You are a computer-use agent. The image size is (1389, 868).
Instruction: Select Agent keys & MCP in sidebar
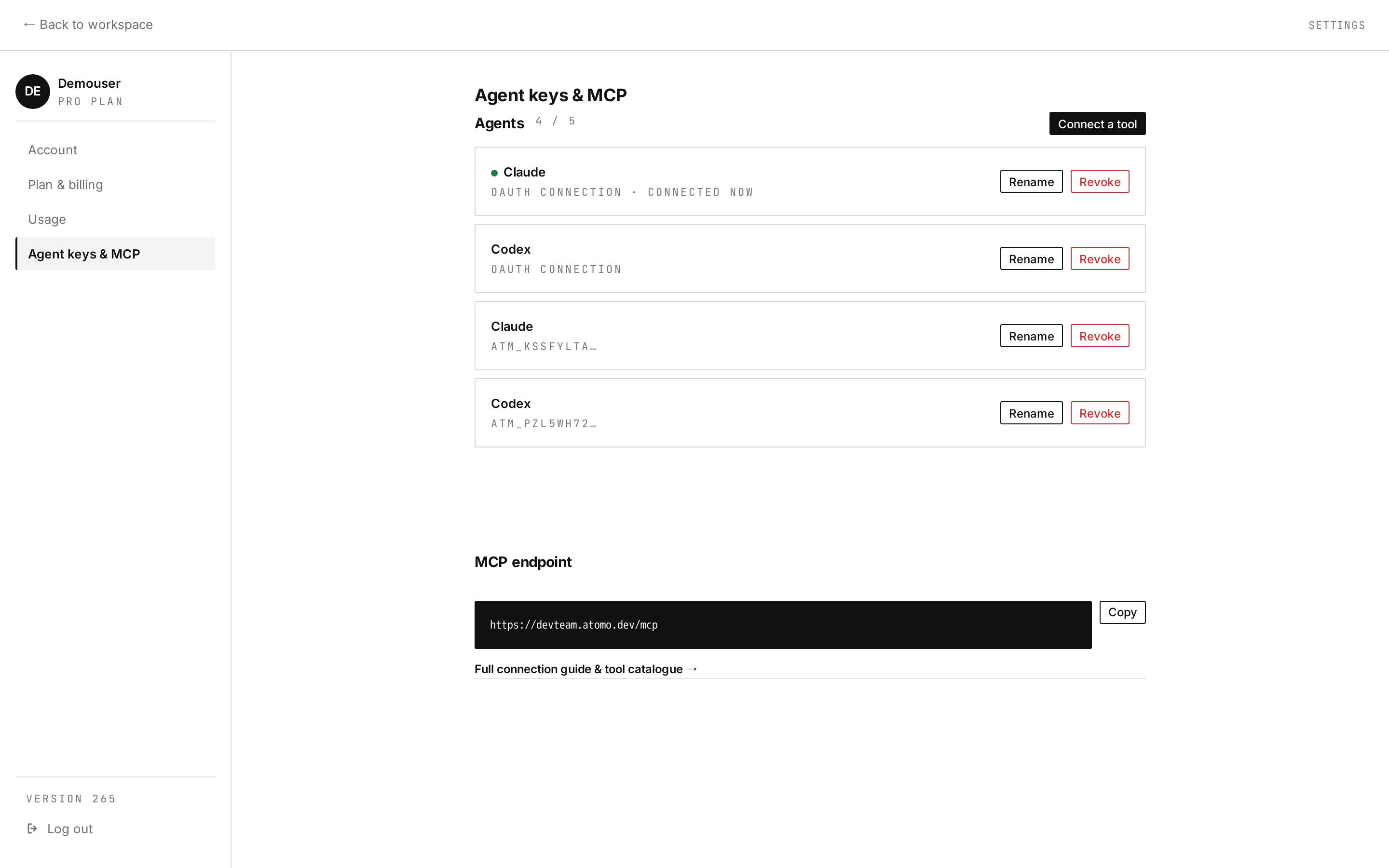[x=115, y=254]
